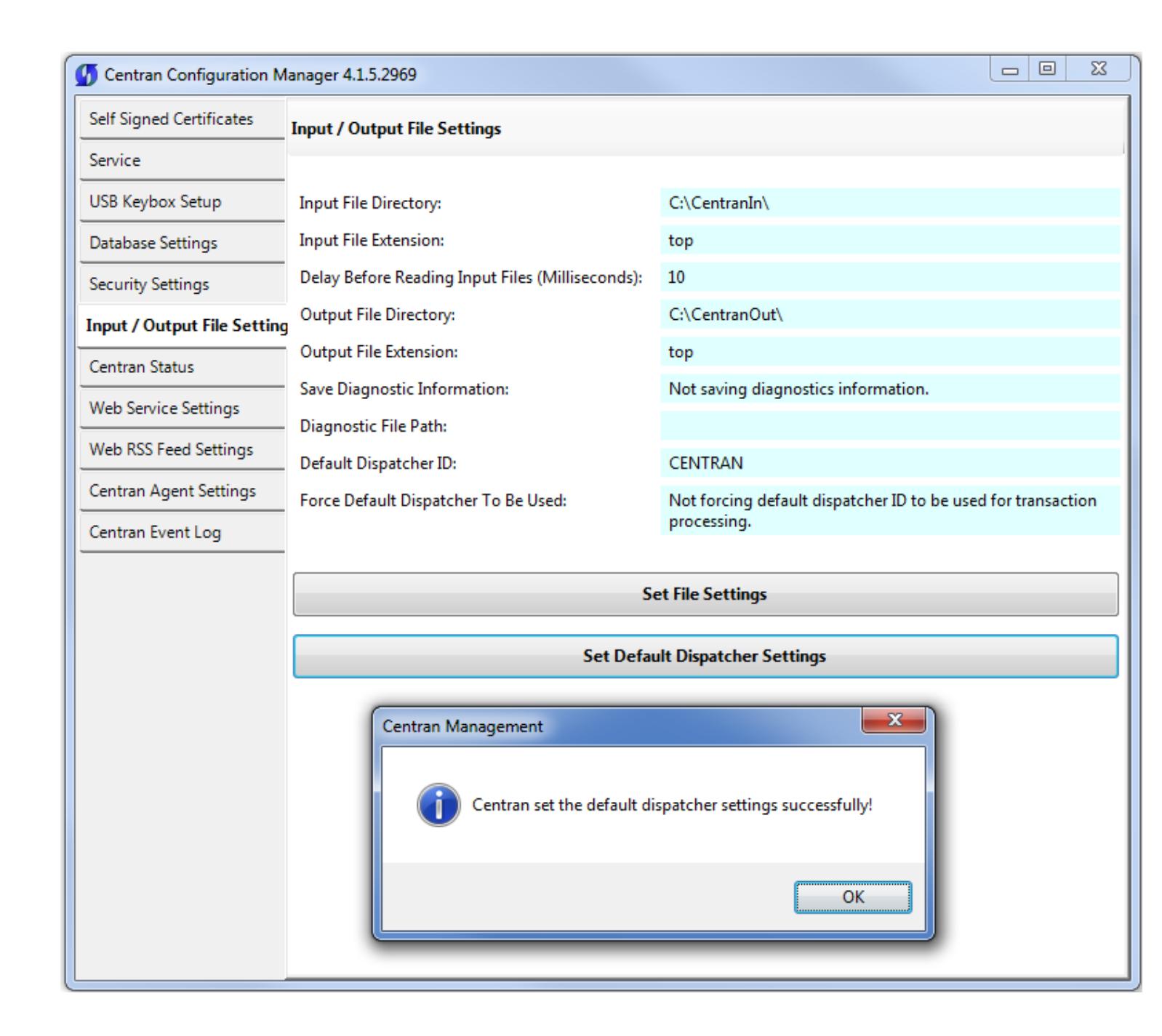Click the blue information icon in dialog
1162x1036 pixels.
point(438,806)
